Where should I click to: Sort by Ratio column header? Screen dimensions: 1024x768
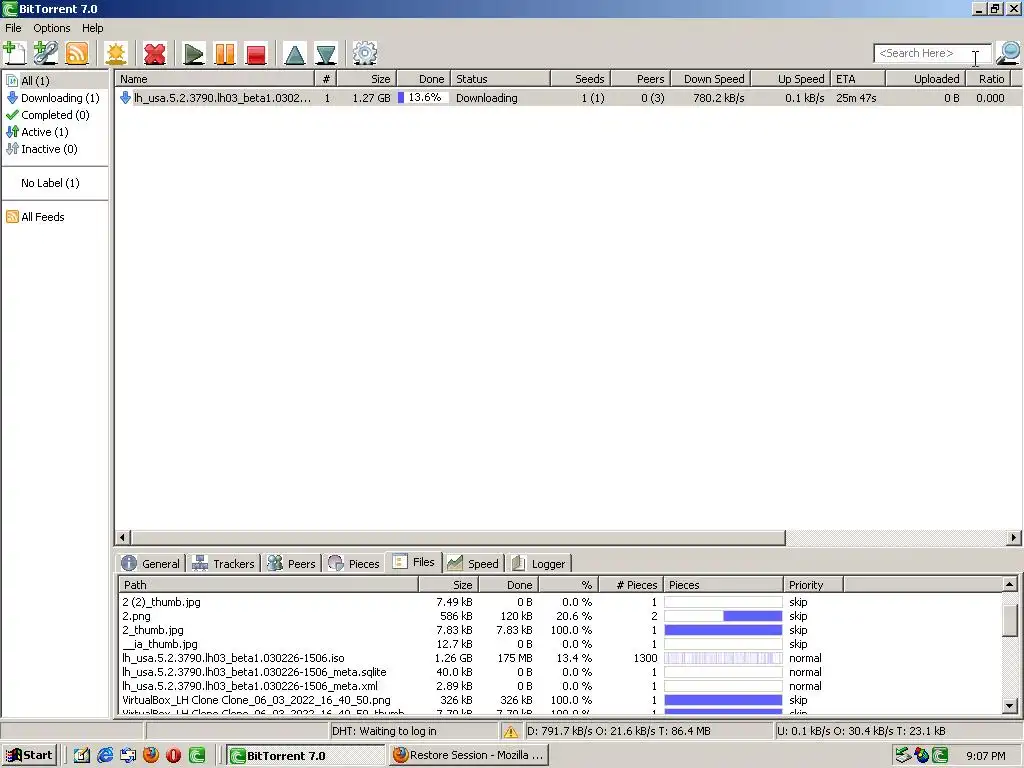click(988, 79)
